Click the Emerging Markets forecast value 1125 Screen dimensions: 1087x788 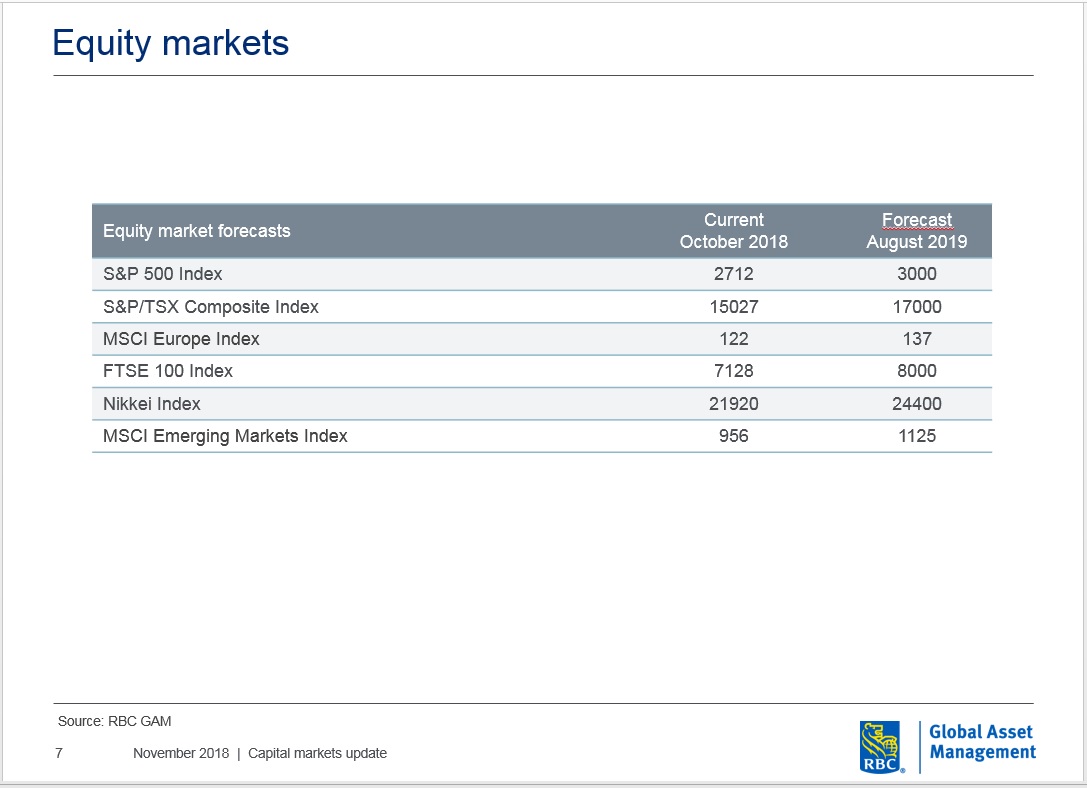pyautogui.click(x=916, y=436)
